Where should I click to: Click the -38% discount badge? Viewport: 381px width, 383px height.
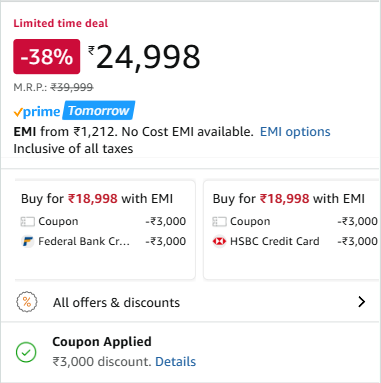(x=47, y=57)
